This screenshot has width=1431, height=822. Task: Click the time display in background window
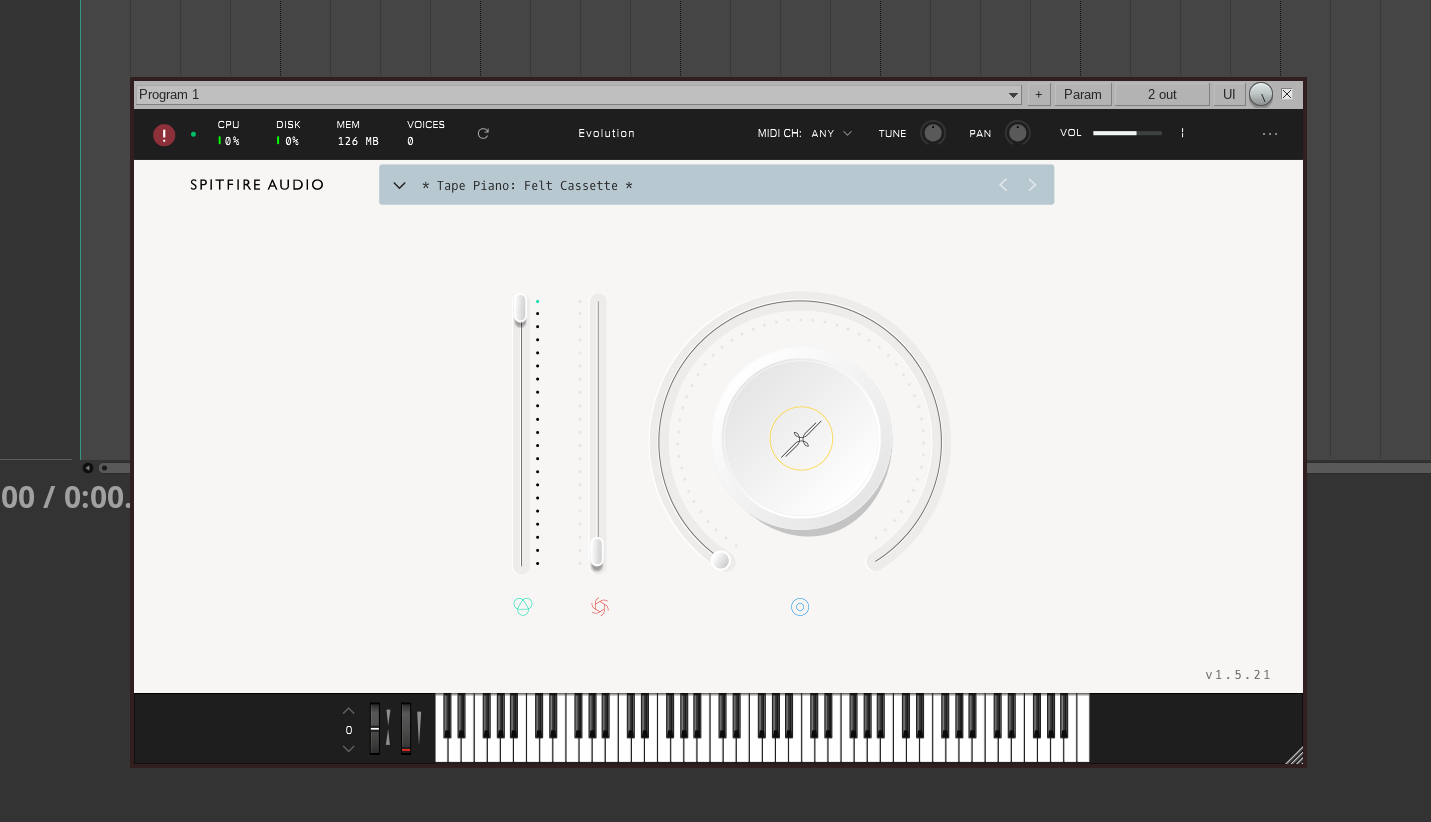point(66,497)
